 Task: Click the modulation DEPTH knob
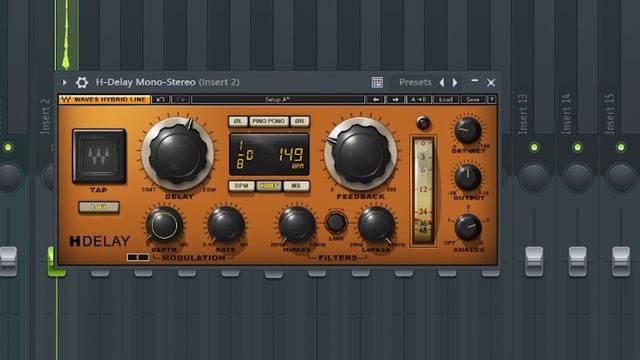164,225
